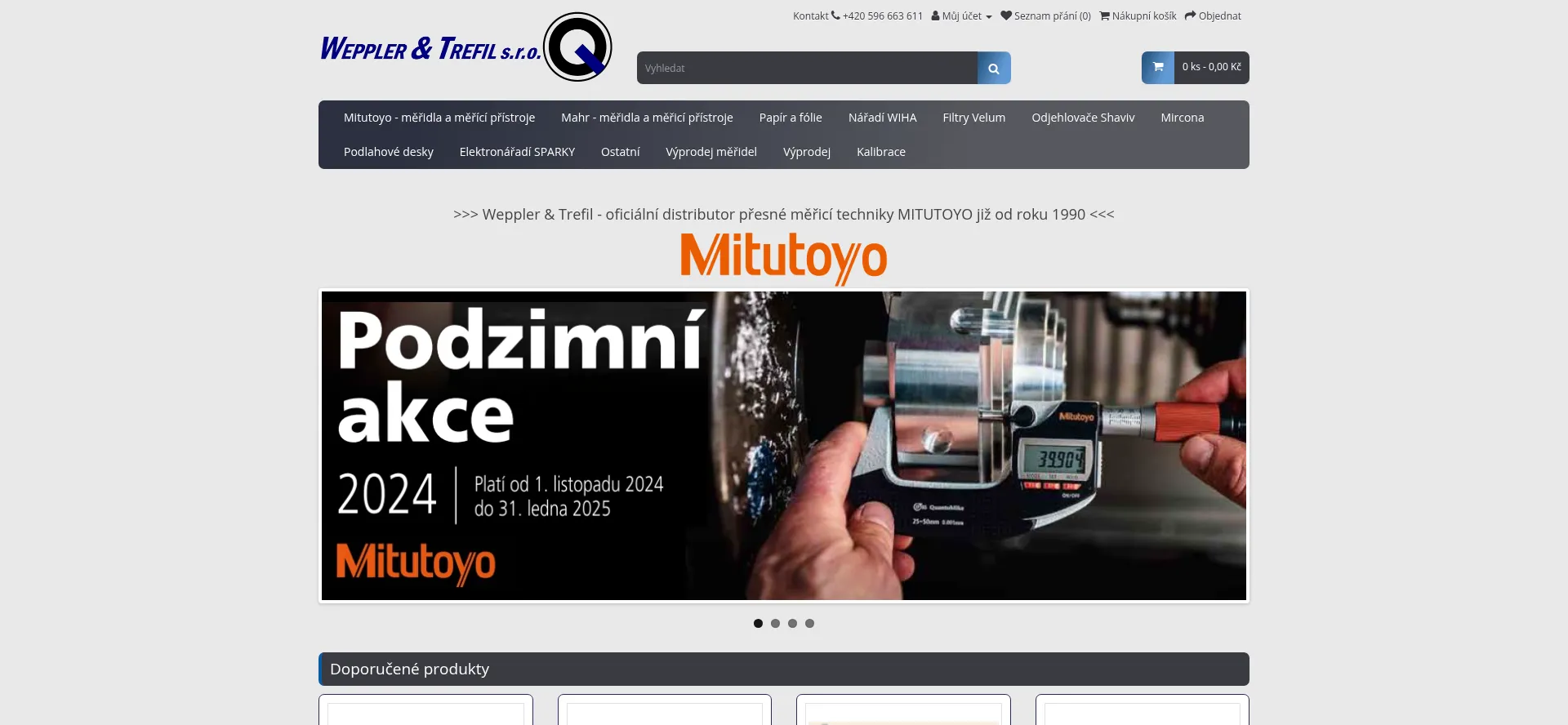Viewport: 1568px width, 725px height.
Task: Select the fourth slider dot
Action: click(809, 623)
